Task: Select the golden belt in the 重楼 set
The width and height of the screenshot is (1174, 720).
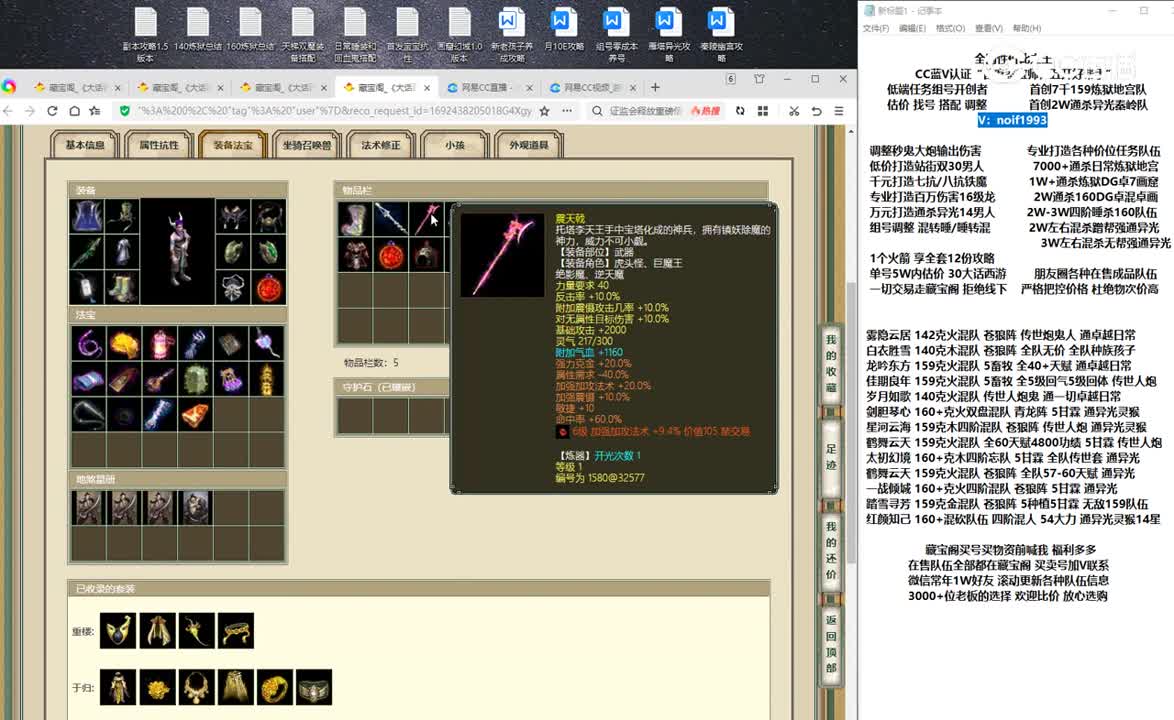Action: pos(235,630)
